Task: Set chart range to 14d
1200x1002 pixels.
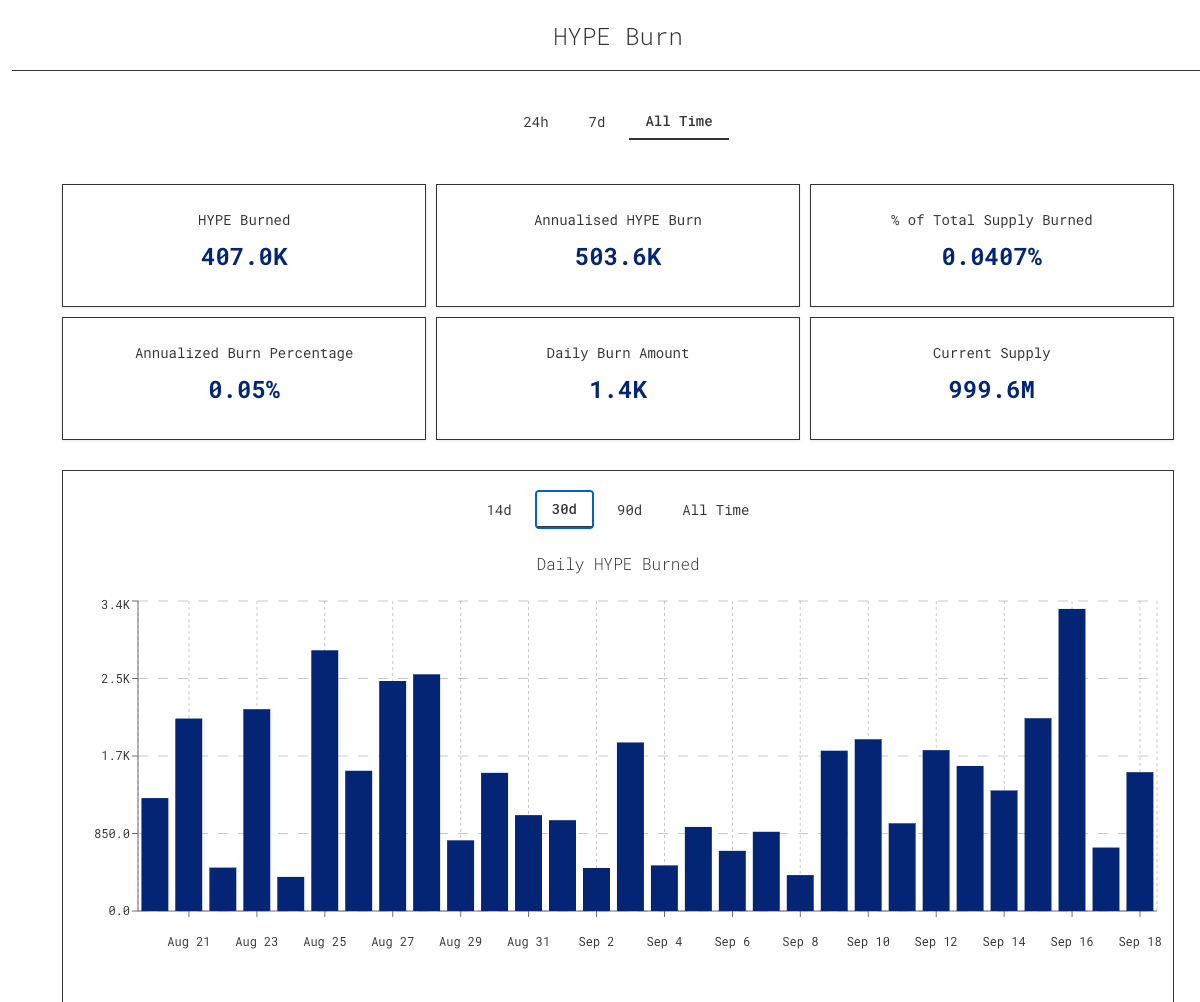Action: click(499, 510)
